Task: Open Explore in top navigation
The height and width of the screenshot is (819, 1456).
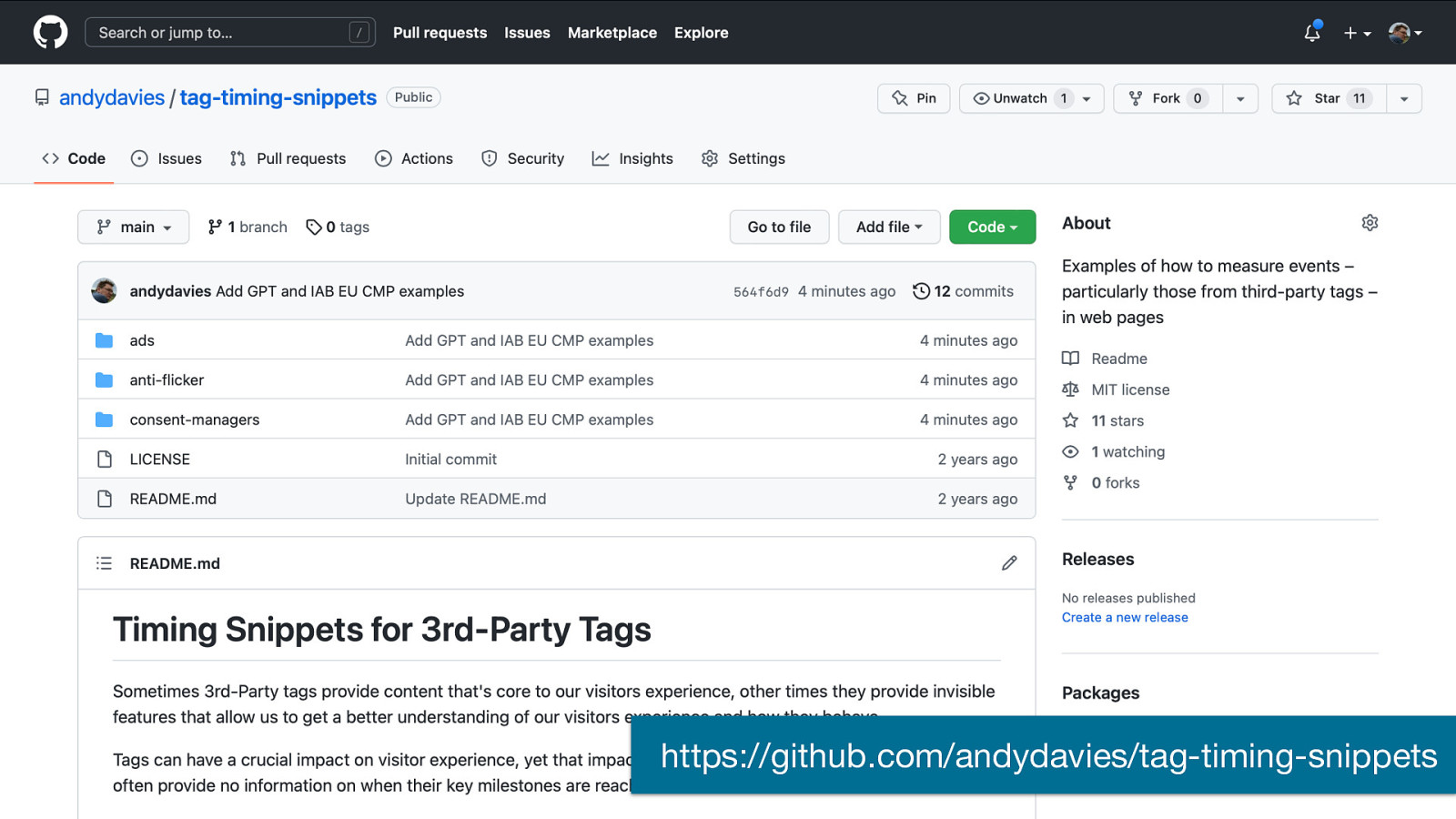Action: pos(701,33)
